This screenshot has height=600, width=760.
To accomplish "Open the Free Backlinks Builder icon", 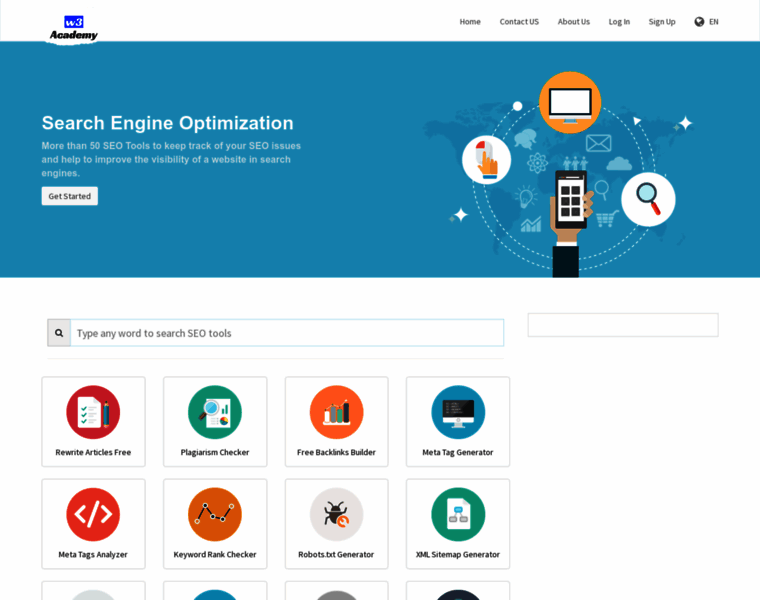I will coord(336,412).
